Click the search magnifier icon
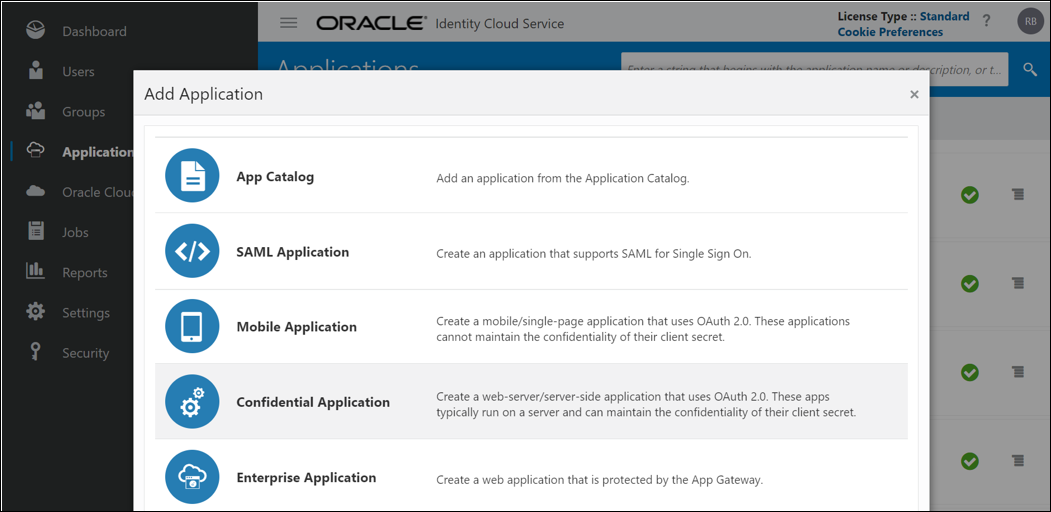This screenshot has height=512, width=1051. pyautogui.click(x=1030, y=69)
